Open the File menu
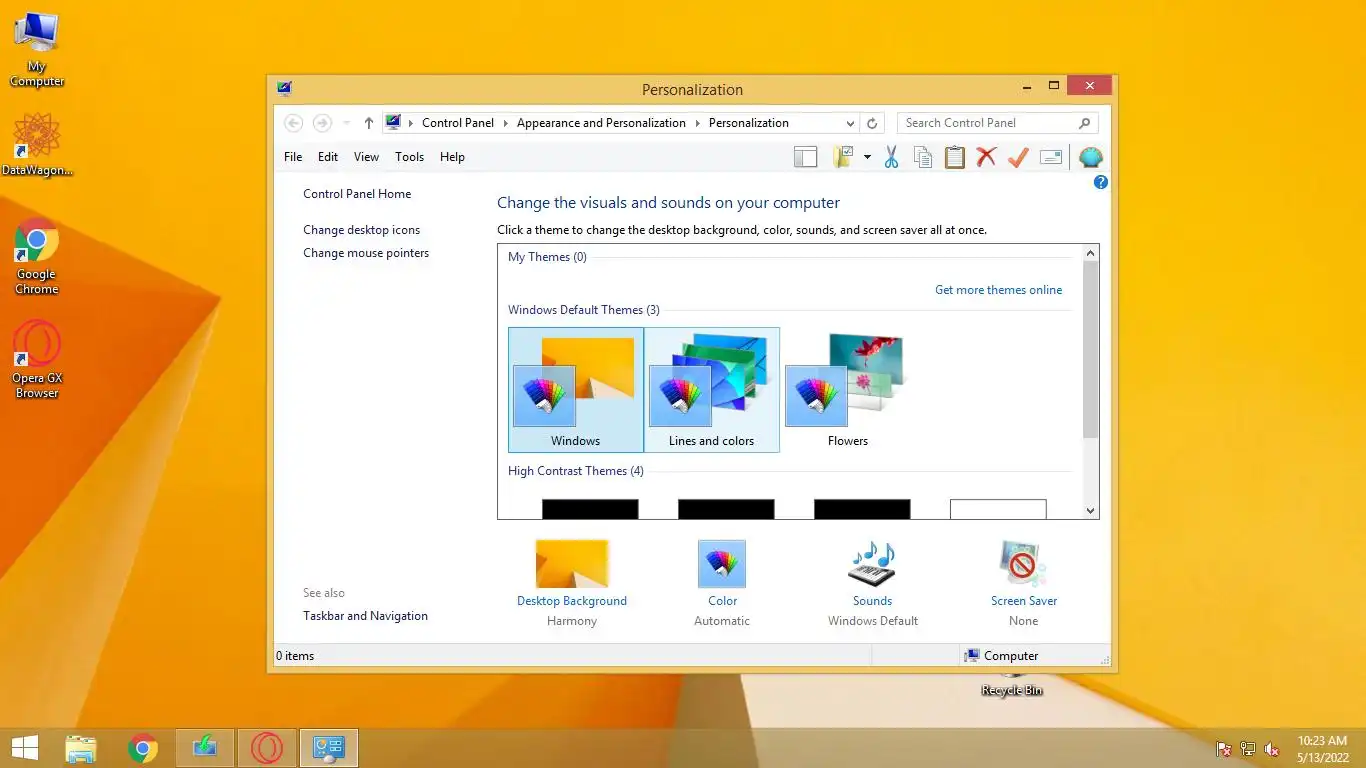 [x=293, y=157]
